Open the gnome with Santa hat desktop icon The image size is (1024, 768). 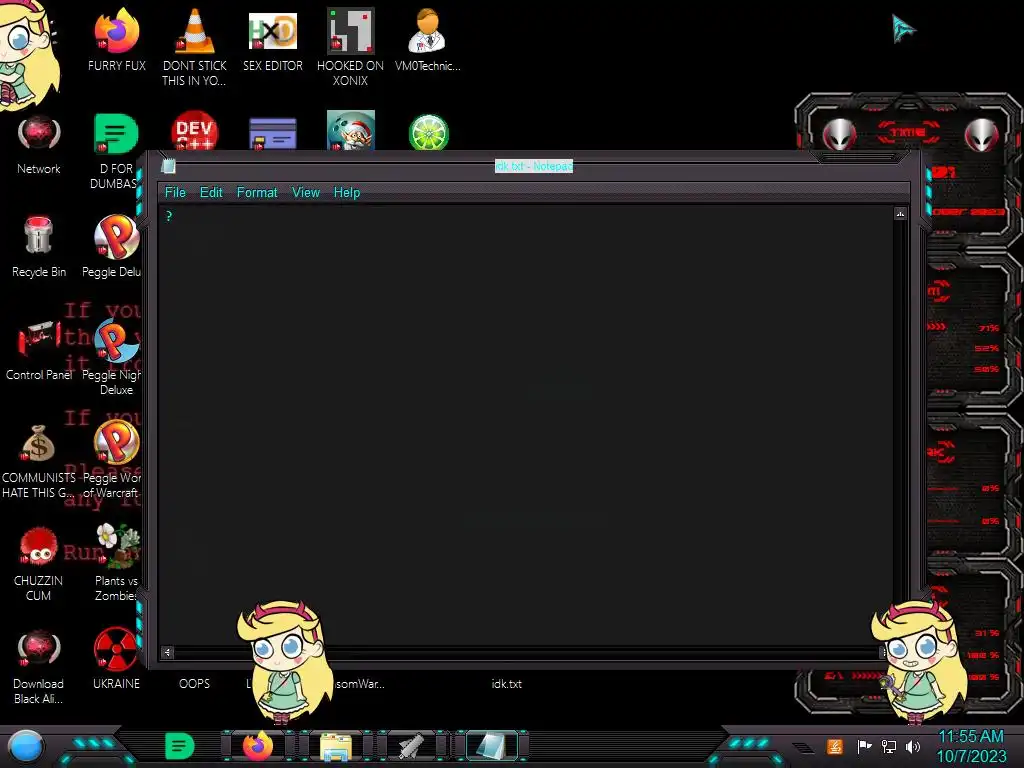point(351,131)
